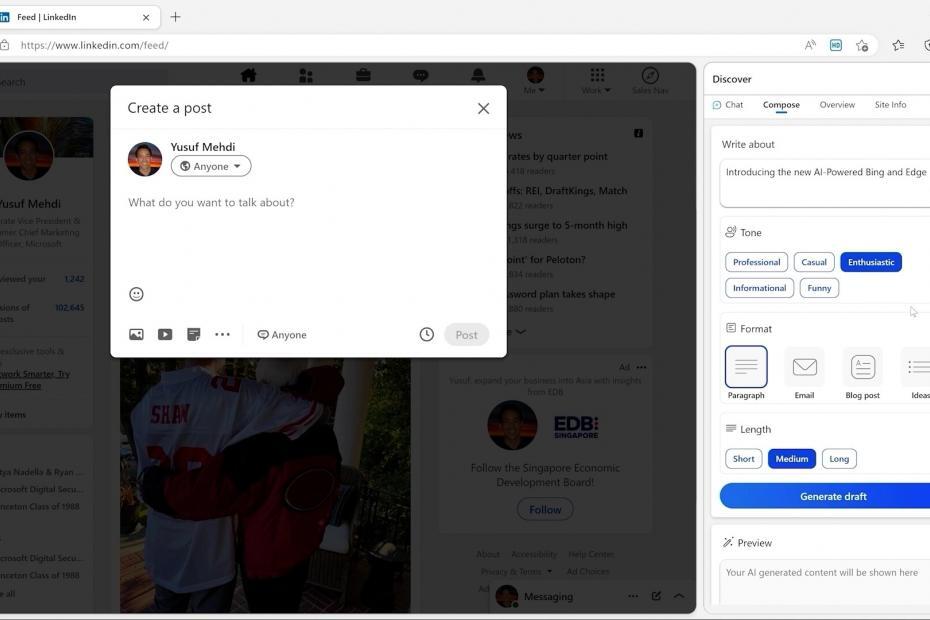
Task: Open the Anyone audience dropdown below Yusuf Mehdi
Action: 210,165
